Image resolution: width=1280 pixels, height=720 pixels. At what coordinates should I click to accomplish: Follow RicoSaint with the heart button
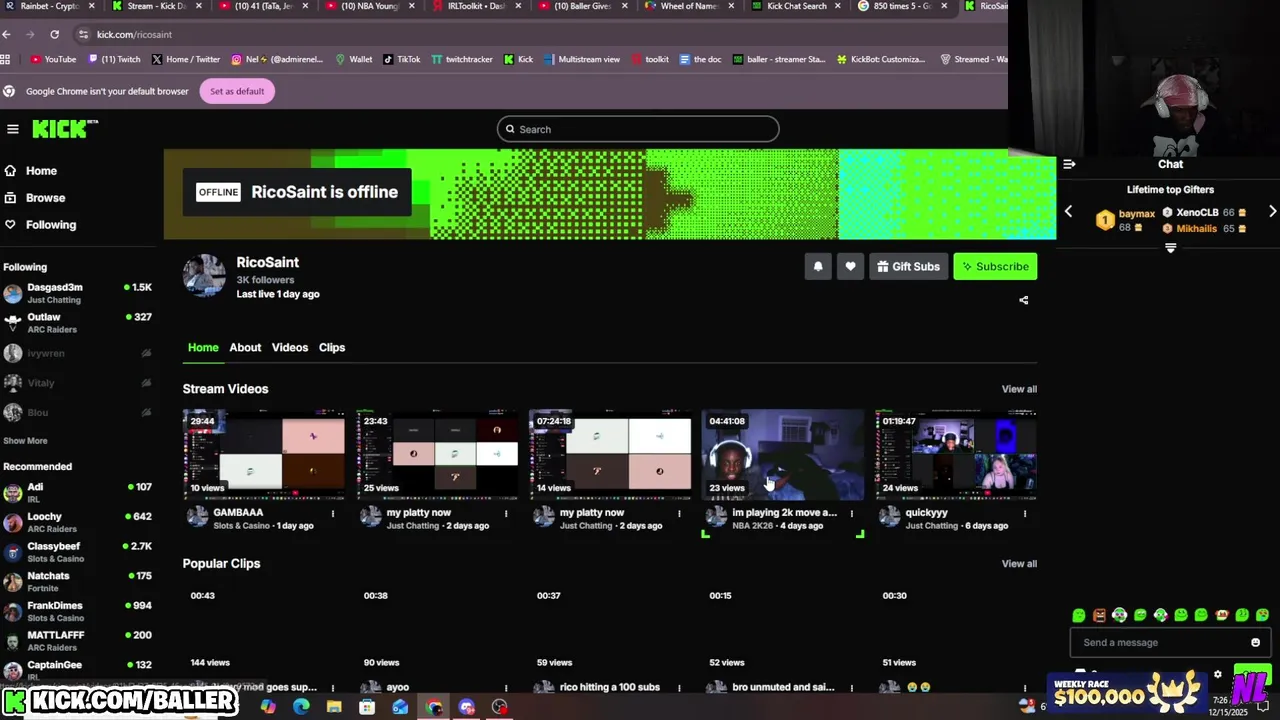(x=850, y=266)
